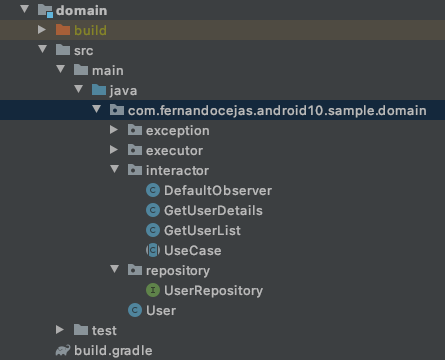The width and height of the screenshot is (445, 360).
Task: Expand the test folder arrow
Action: [x=60, y=330]
